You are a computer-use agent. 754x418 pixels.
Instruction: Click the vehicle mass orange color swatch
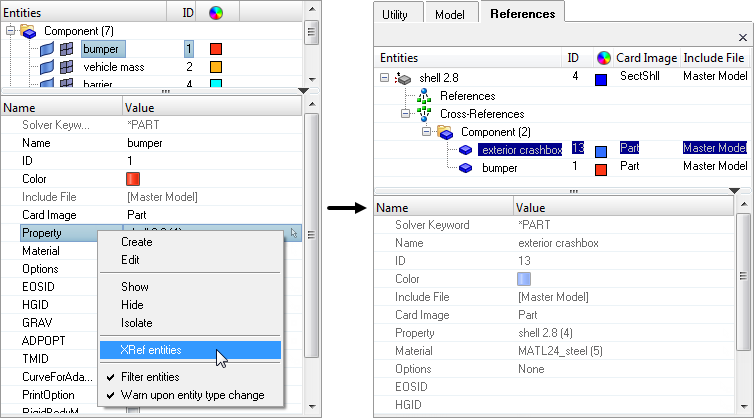[216, 67]
